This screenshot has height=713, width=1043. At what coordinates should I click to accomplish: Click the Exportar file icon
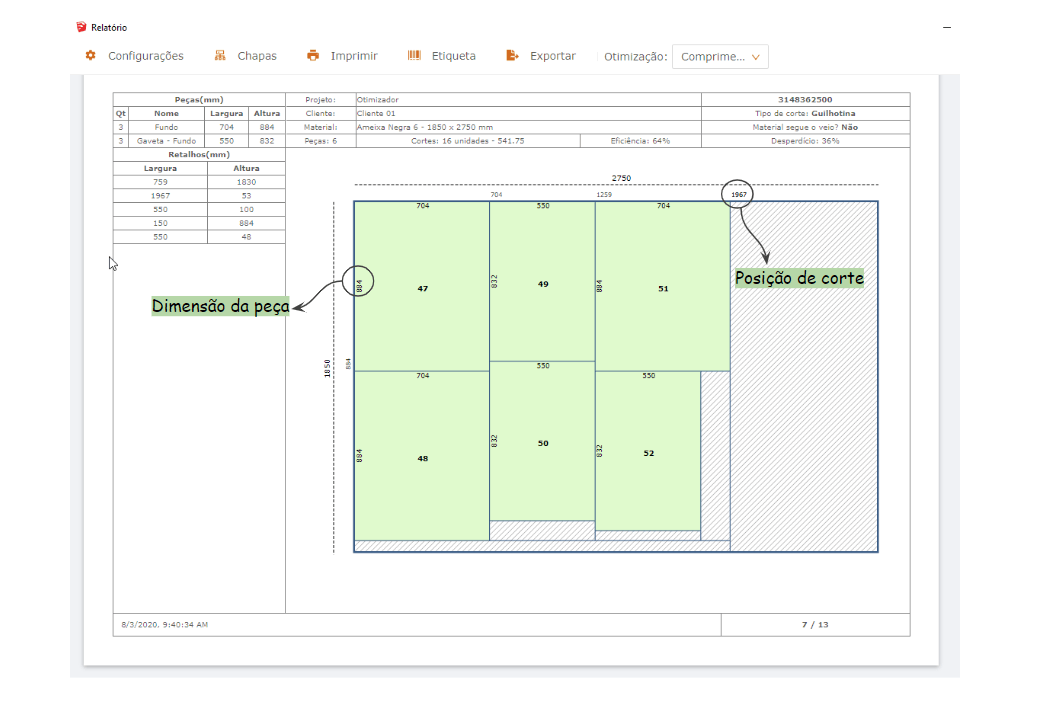pyautogui.click(x=512, y=56)
